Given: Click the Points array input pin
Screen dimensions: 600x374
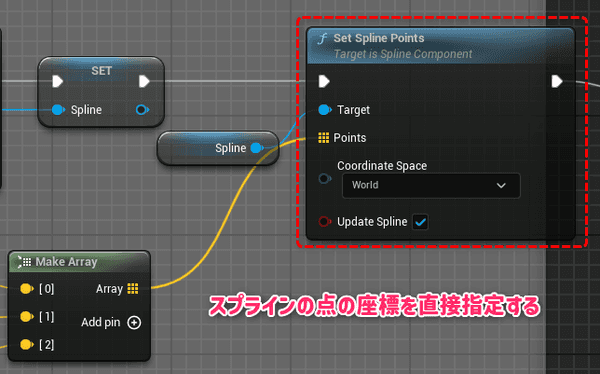Looking at the screenshot, I should [x=324, y=137].
